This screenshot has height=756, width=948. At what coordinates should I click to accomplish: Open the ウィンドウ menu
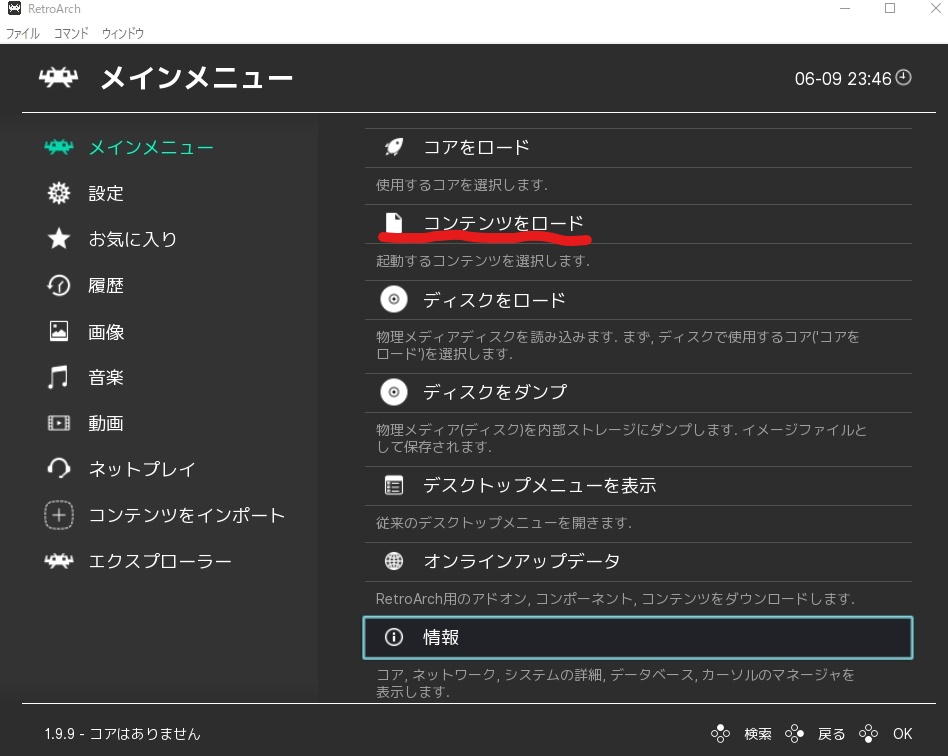123,33
